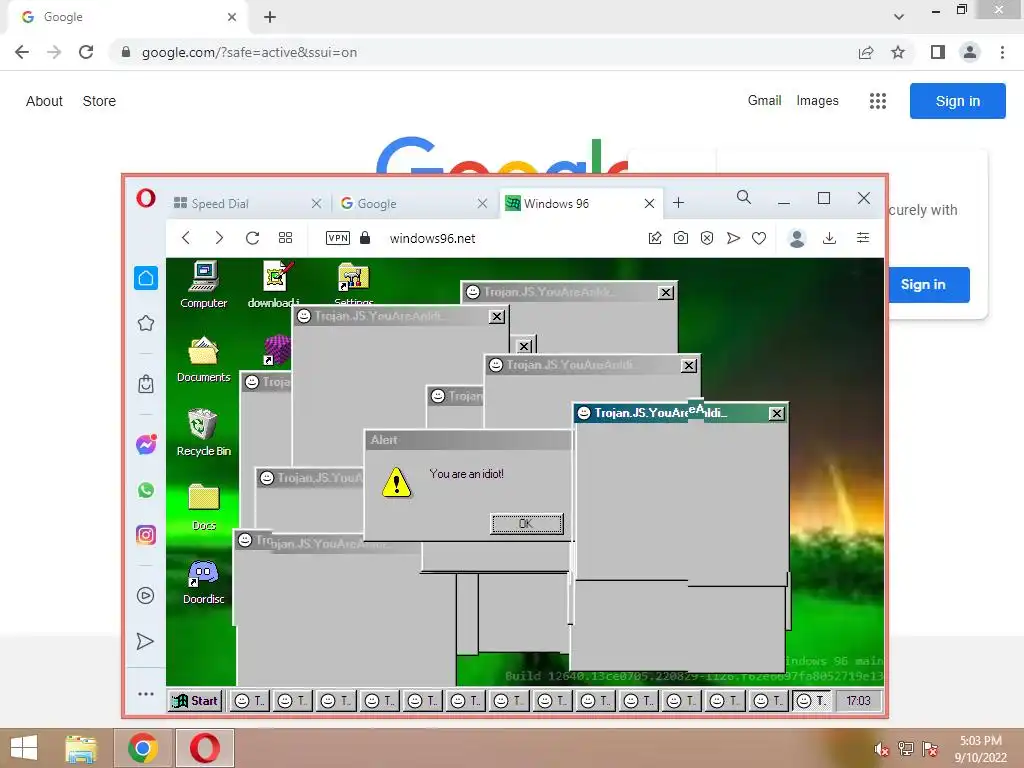Launch the Doordisc shortcut icon
The image size is (1024, 768).
(x=204, y=581)
